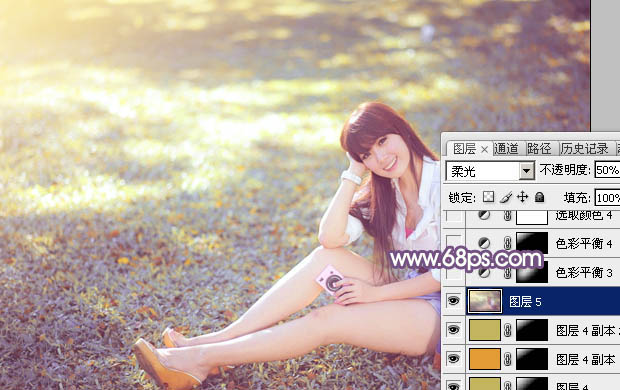Click the 不透明度 opacity value field
This screenshot has height=390, width=620.
pos(607,170)
